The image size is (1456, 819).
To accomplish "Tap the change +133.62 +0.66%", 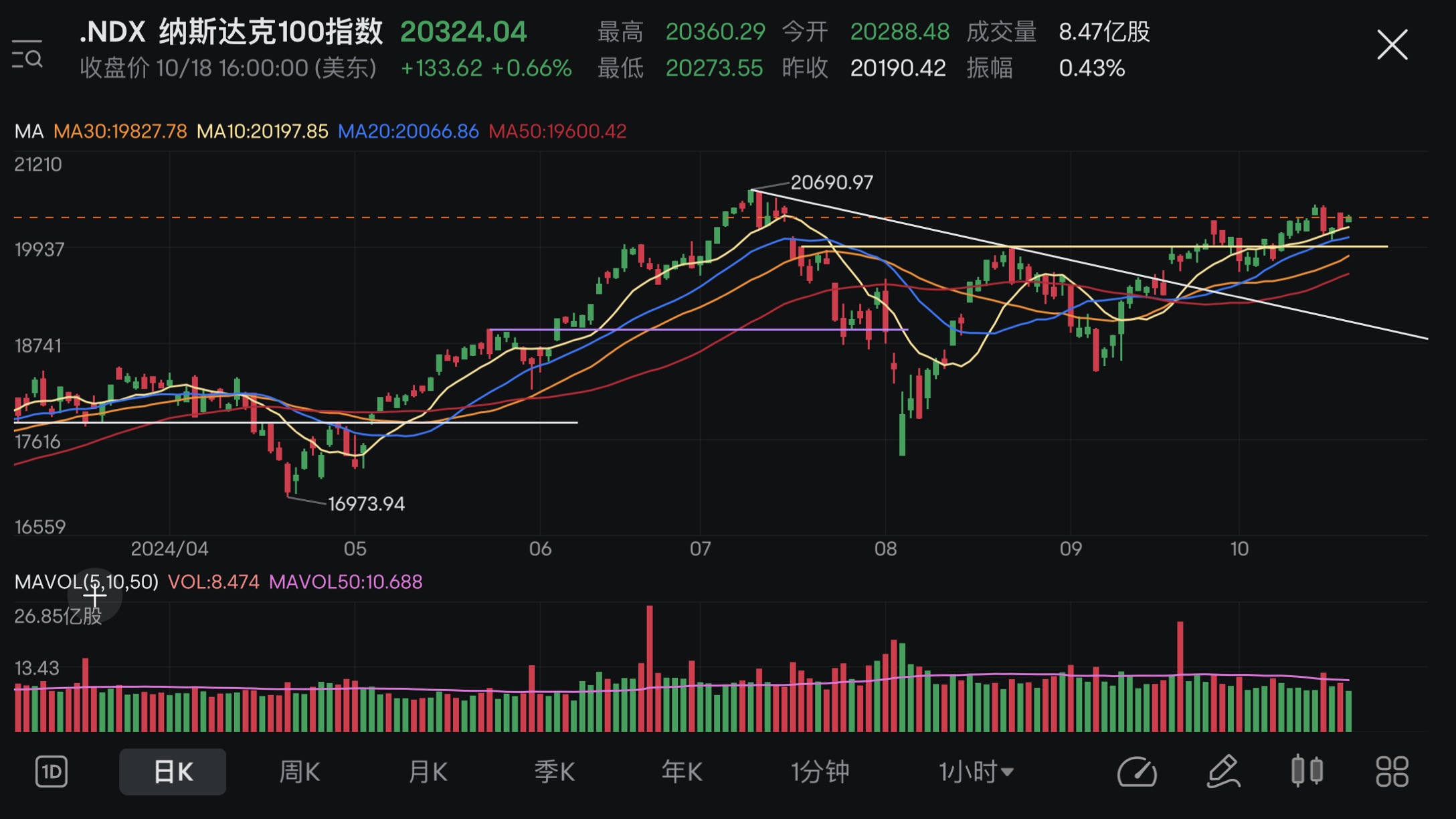I will 486,68.
